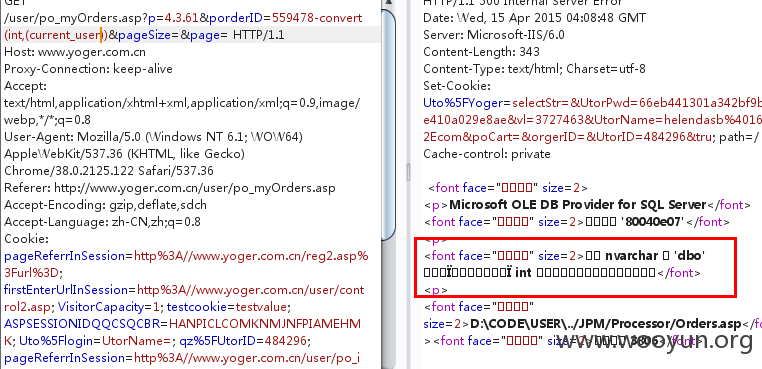Click the 'Content-Type: text/html; Charset=utf-8' line
The width and height of the screenshot is (762, 369).
(x=534, y=69)
